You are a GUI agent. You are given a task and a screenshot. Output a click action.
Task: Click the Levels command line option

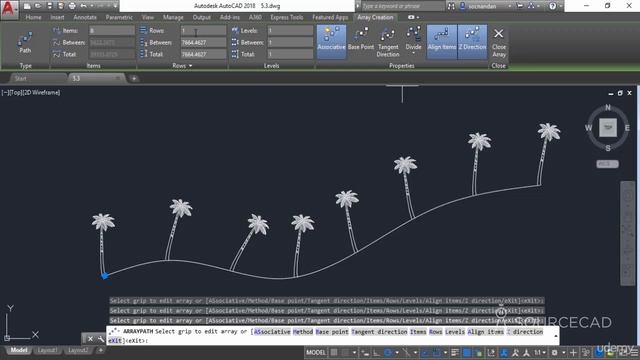point(455,332)
